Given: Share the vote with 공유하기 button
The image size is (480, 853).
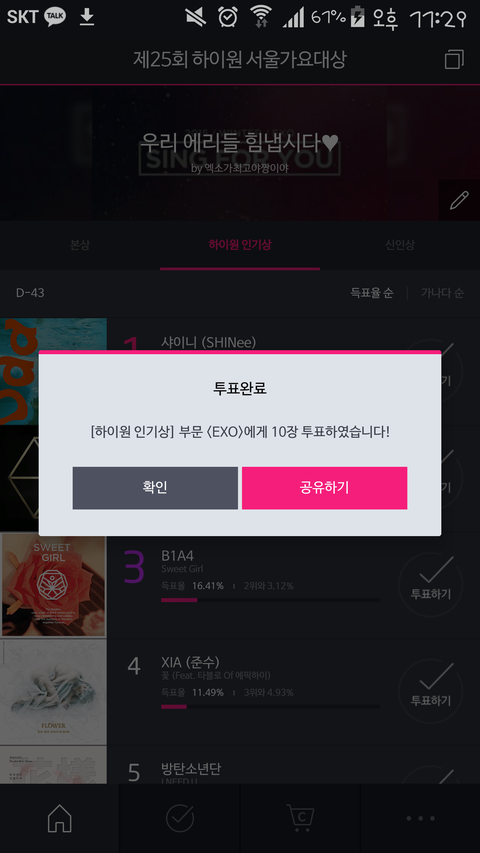Looking at the screenshot, I should click(x=324, y=488).
